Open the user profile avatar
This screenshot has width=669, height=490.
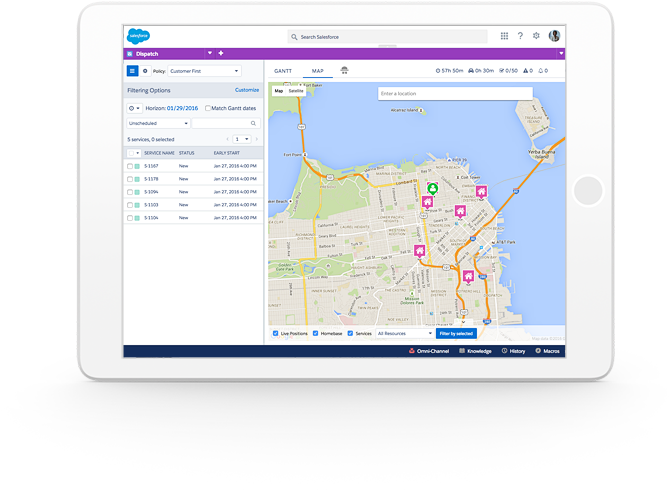pyautogui.click(x=554, y=36)
